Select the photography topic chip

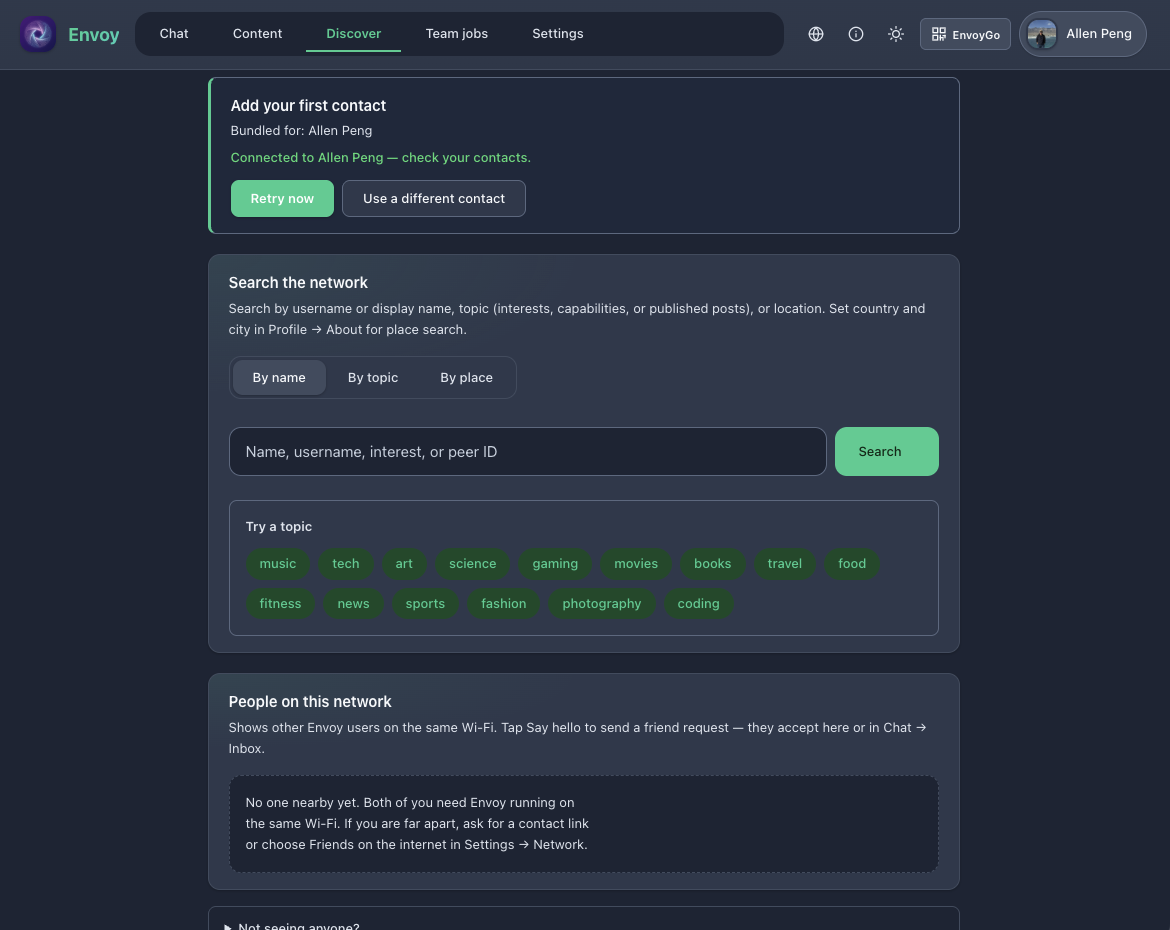601,603
